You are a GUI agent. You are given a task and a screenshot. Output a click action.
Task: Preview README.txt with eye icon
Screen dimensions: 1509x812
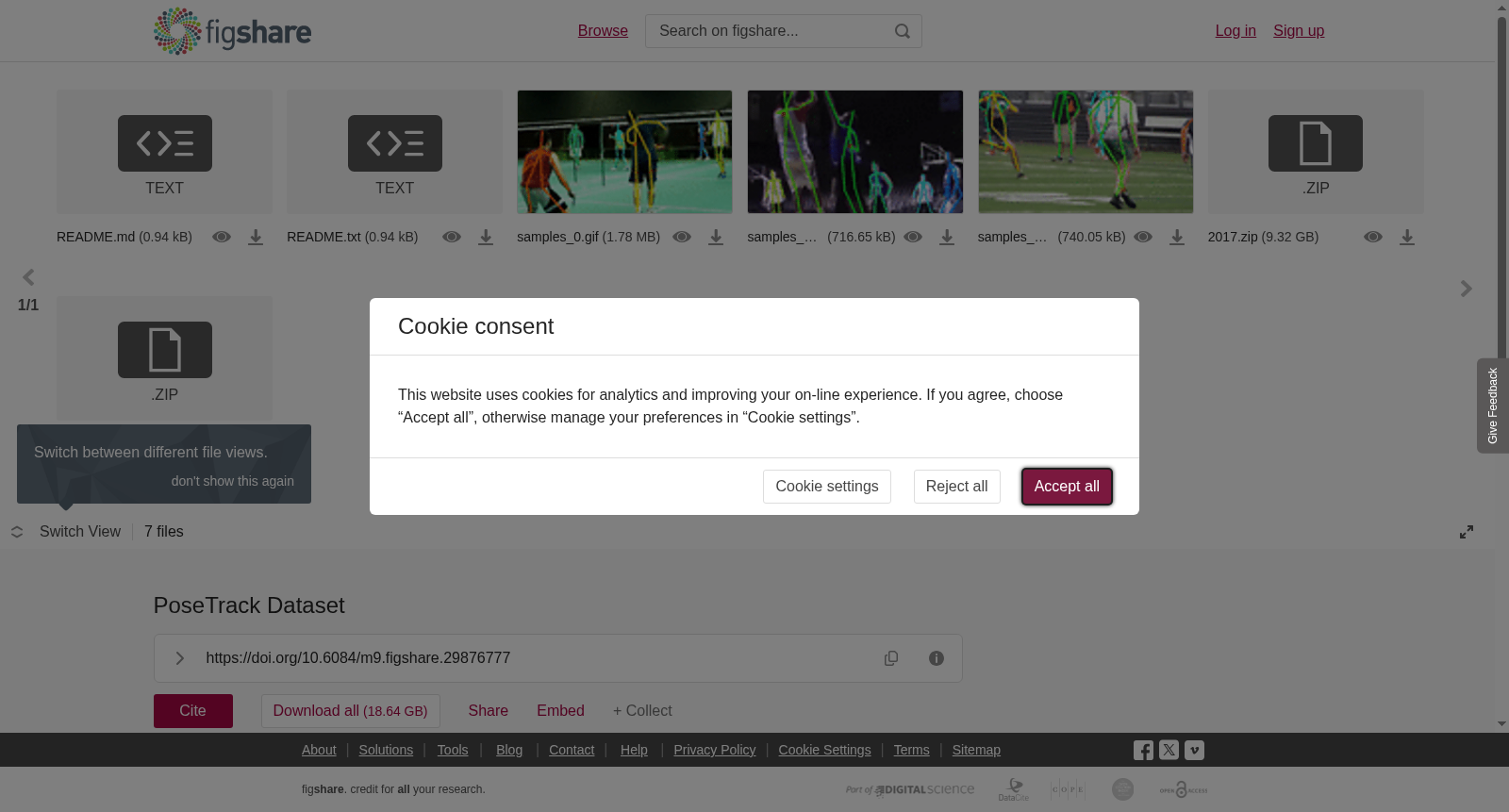tap(452, 237)
